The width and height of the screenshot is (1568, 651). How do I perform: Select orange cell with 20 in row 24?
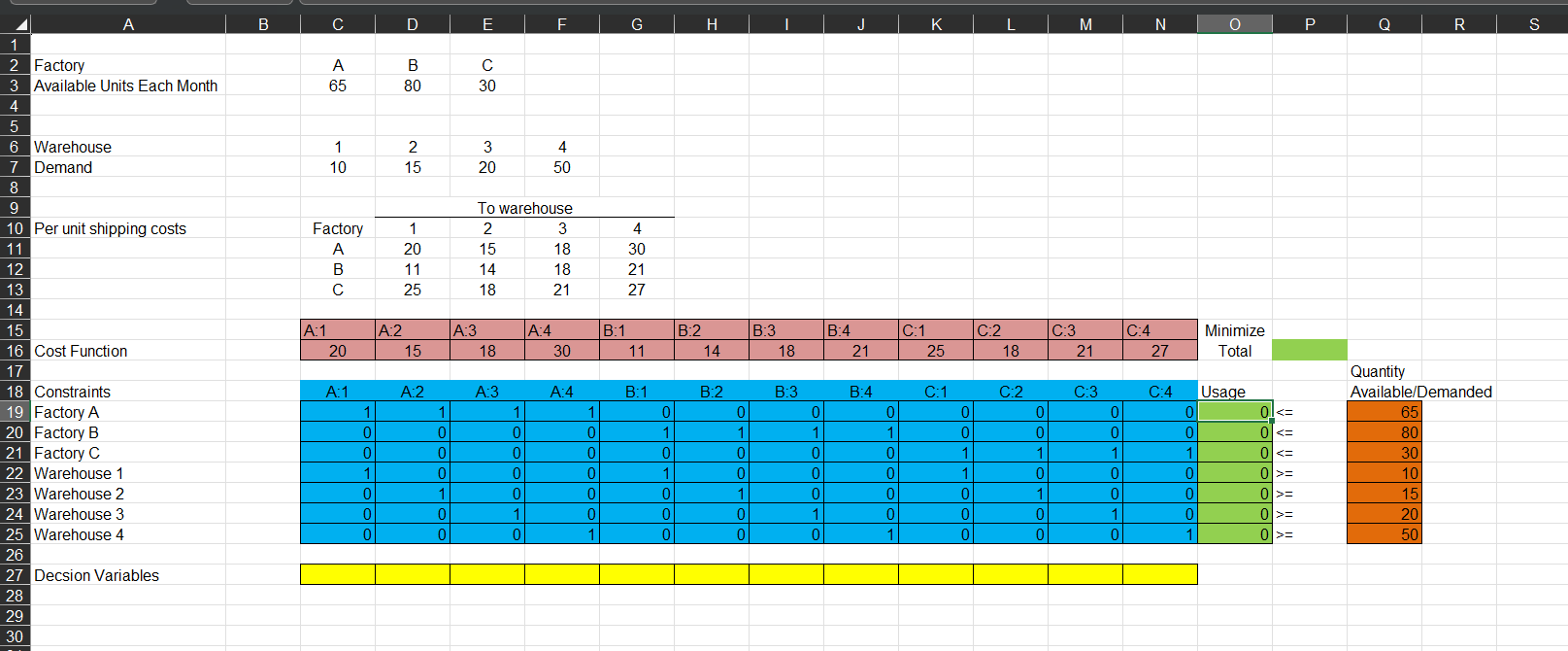tap(1385, 514)
